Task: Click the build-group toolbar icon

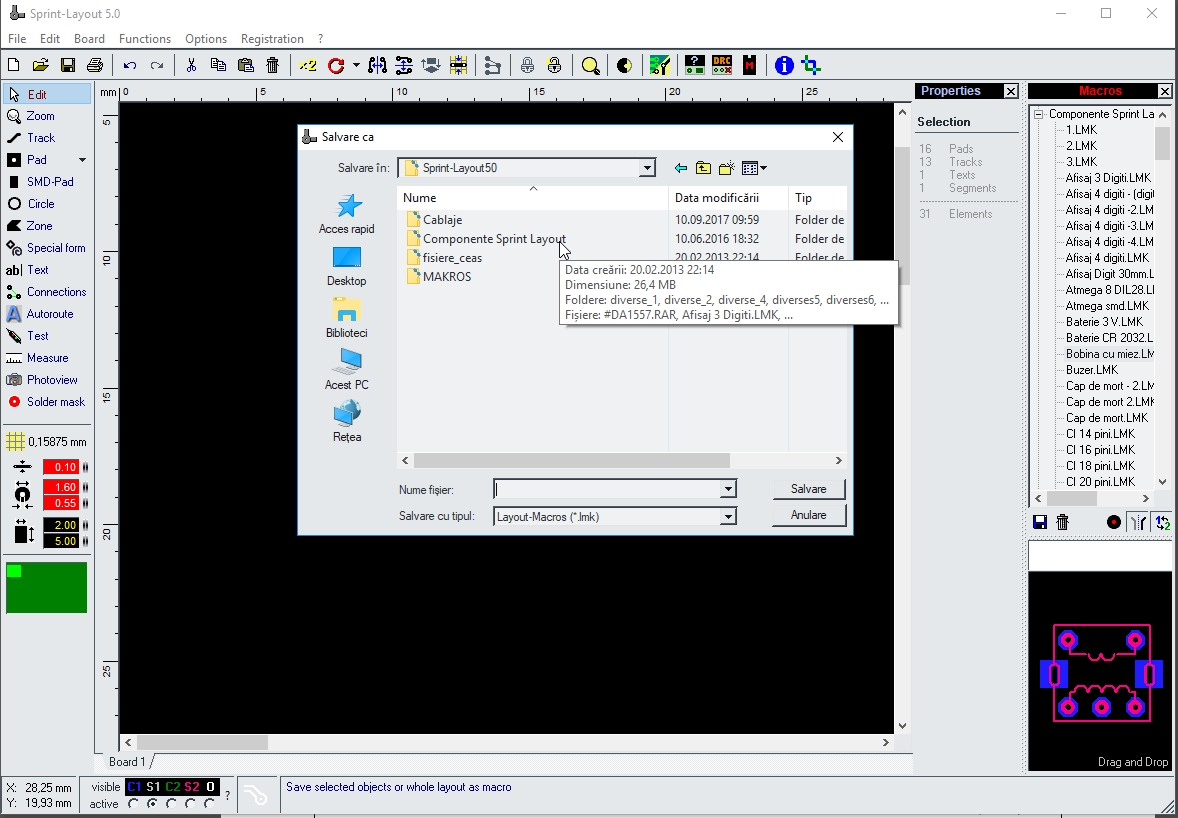Action: 492,65
